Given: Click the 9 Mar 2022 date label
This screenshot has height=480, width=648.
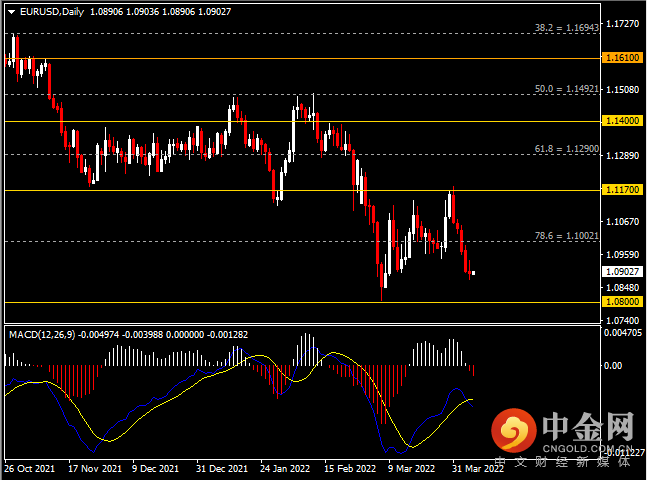Looking at the screenshot, I should (411, 468).
